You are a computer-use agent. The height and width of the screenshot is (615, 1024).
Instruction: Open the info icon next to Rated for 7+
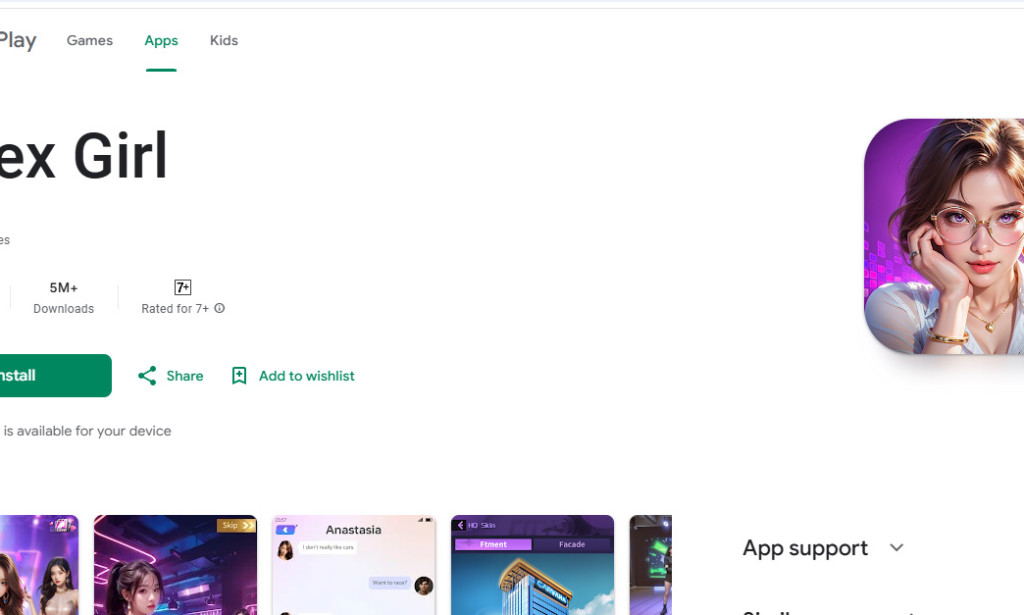click(219, 309)
